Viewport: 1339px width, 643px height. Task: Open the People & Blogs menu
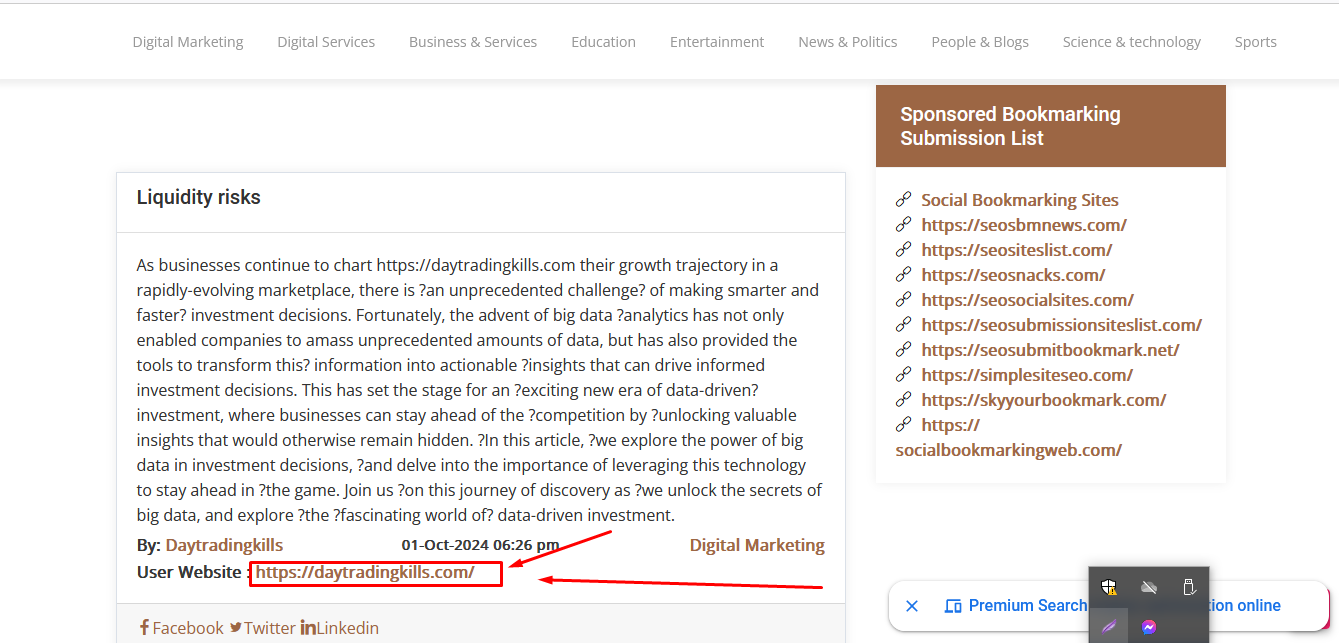coord(980,42)
